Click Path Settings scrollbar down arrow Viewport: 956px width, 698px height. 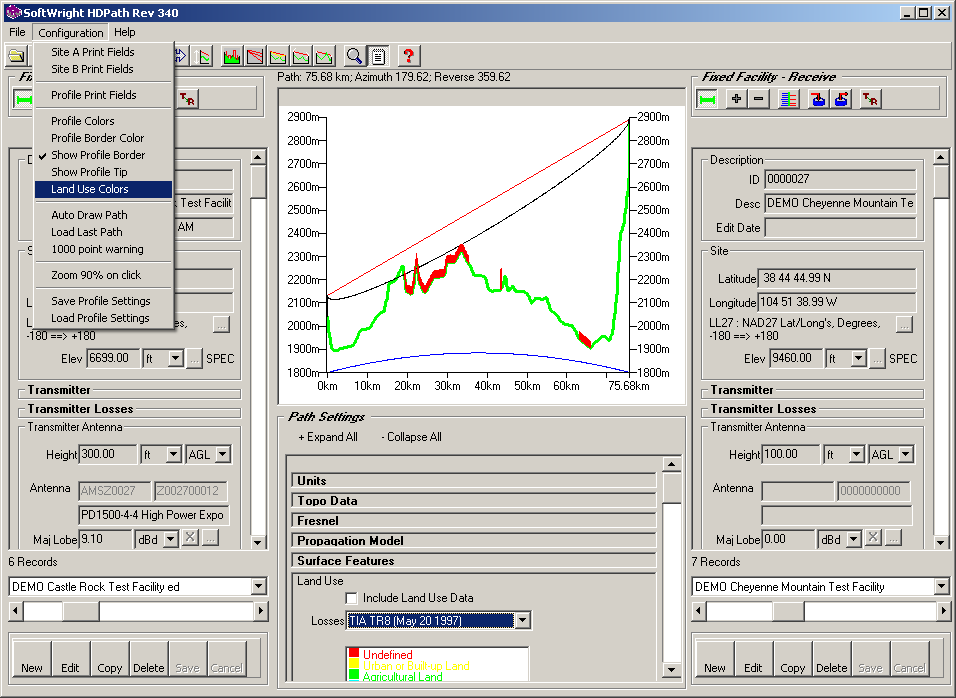671,671
